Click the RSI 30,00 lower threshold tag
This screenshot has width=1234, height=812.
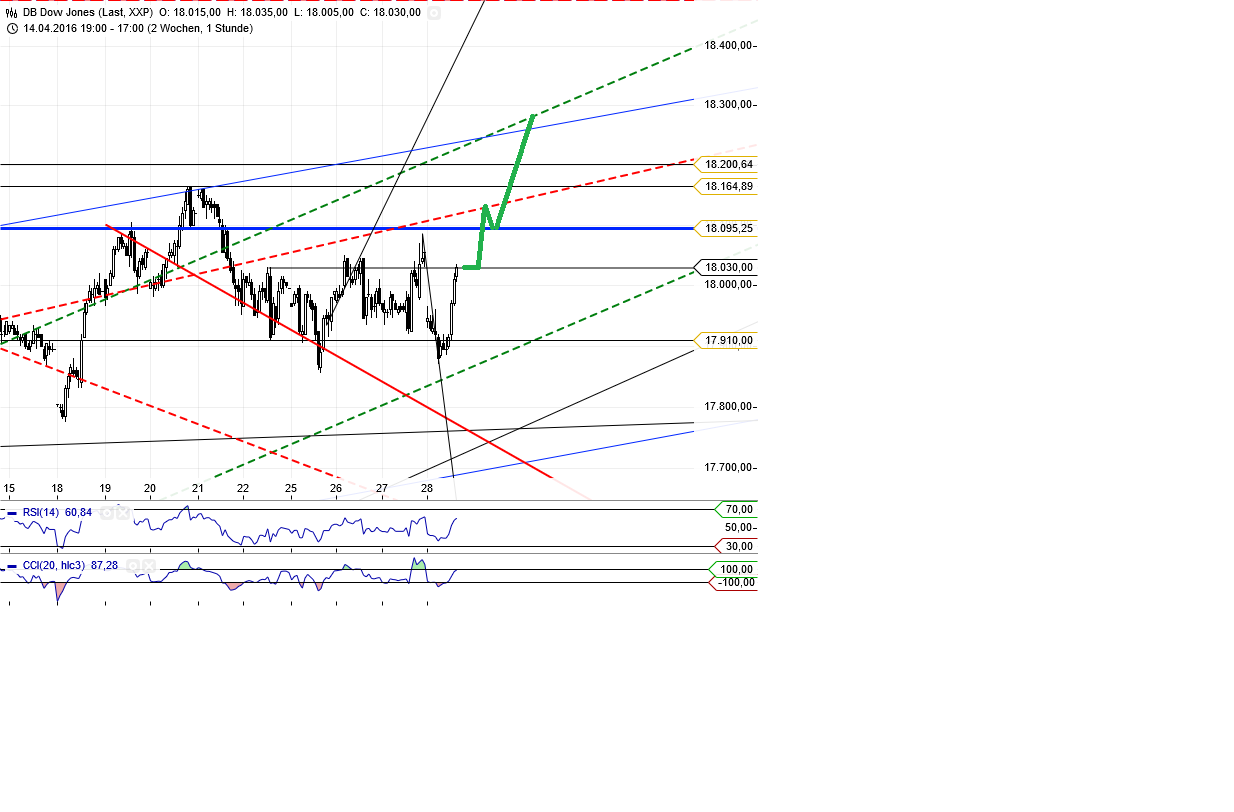point(738,546)
